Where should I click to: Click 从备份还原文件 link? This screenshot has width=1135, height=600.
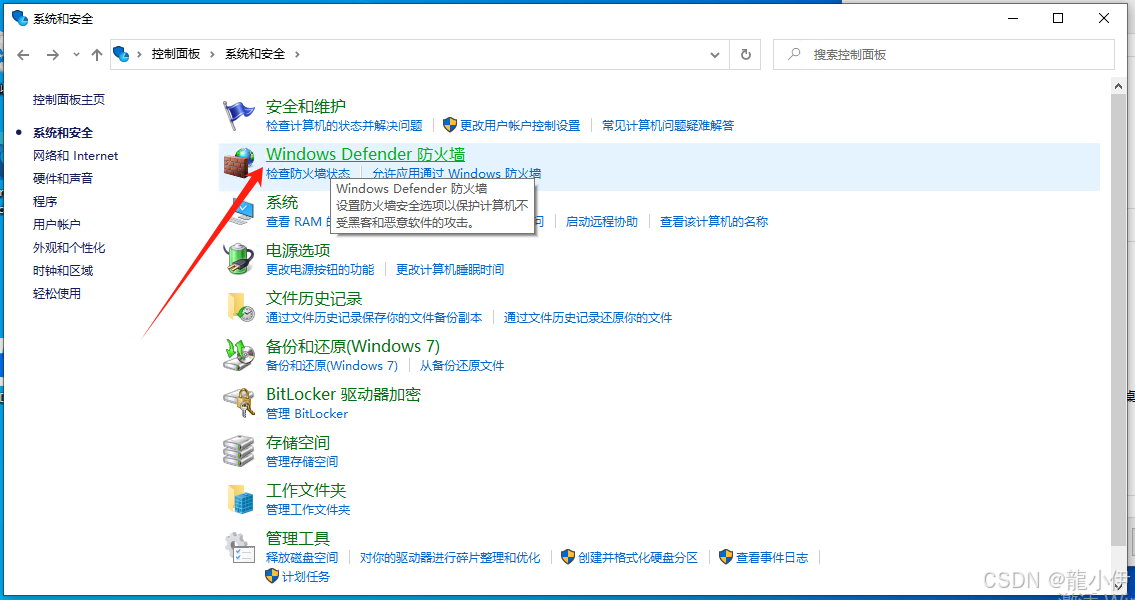pyautogui.click(x=462, y=366)
